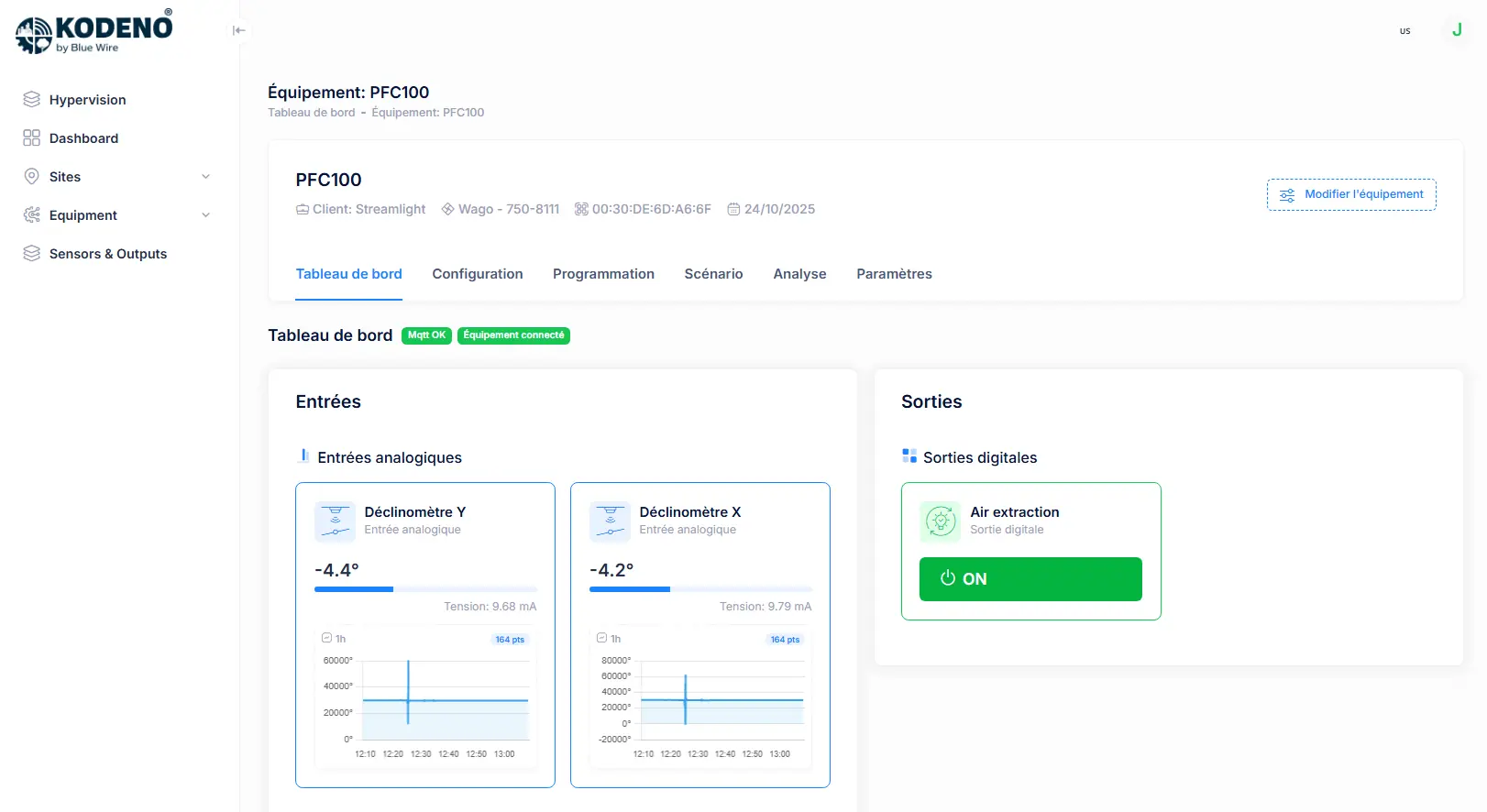This screenshot has width=1487, height=812.
Task: Go to Tableau de bord breadcrumb link
Action: pos(311,113)
